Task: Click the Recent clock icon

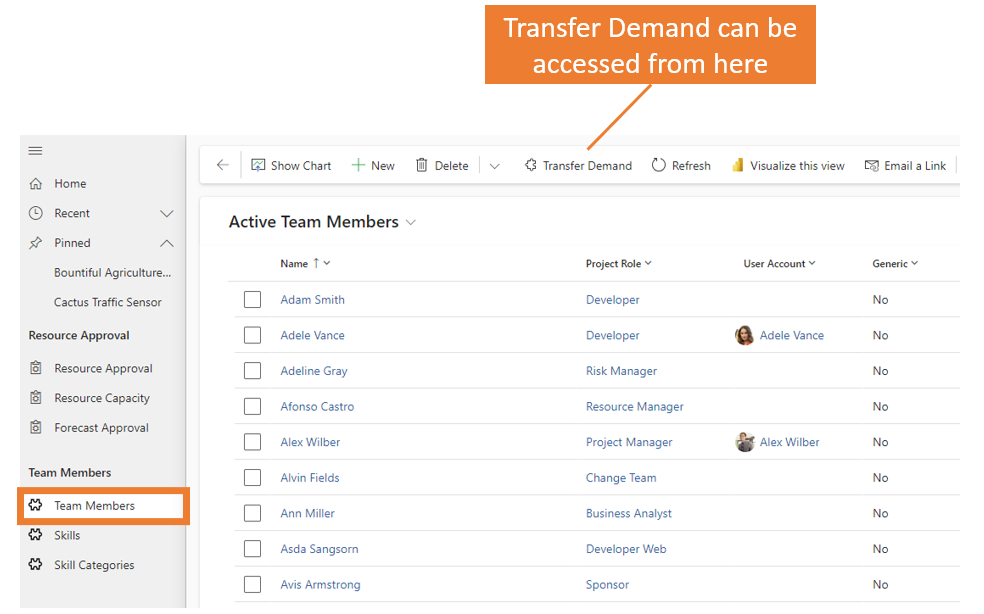Action: (36, 213)
